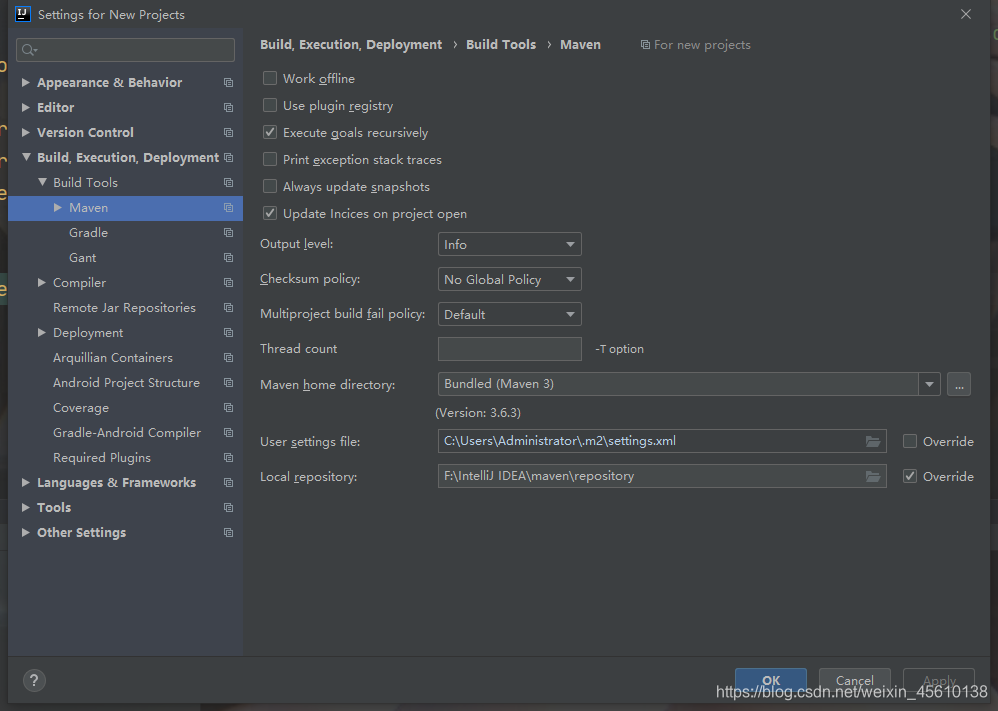Click the project-scope icon beside Coverage
This screenshot has width=998, height=711.
click(228, 407)
